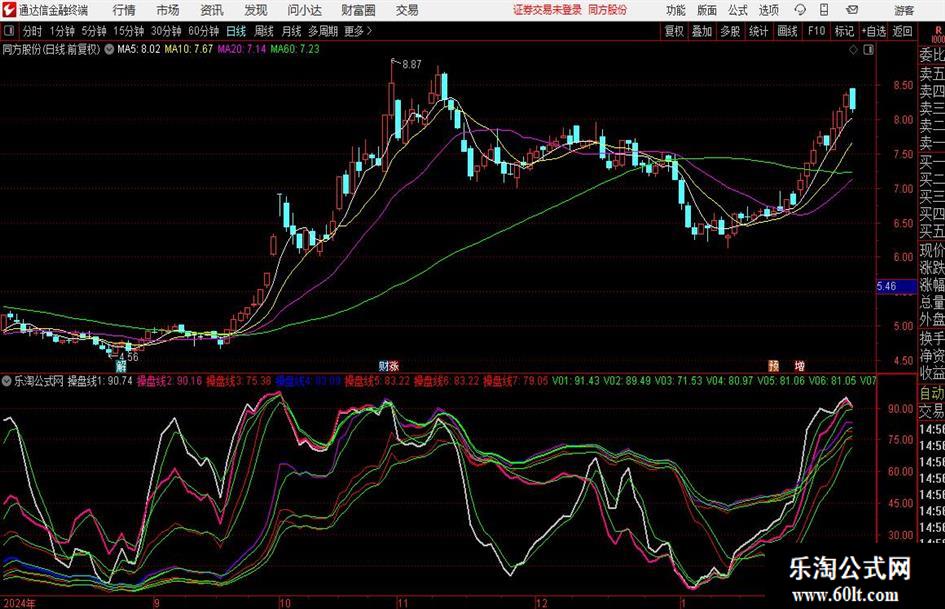Click the MA20: 7.14 indicator label
Screen dimensions: 945x609
tap(242, 49)
